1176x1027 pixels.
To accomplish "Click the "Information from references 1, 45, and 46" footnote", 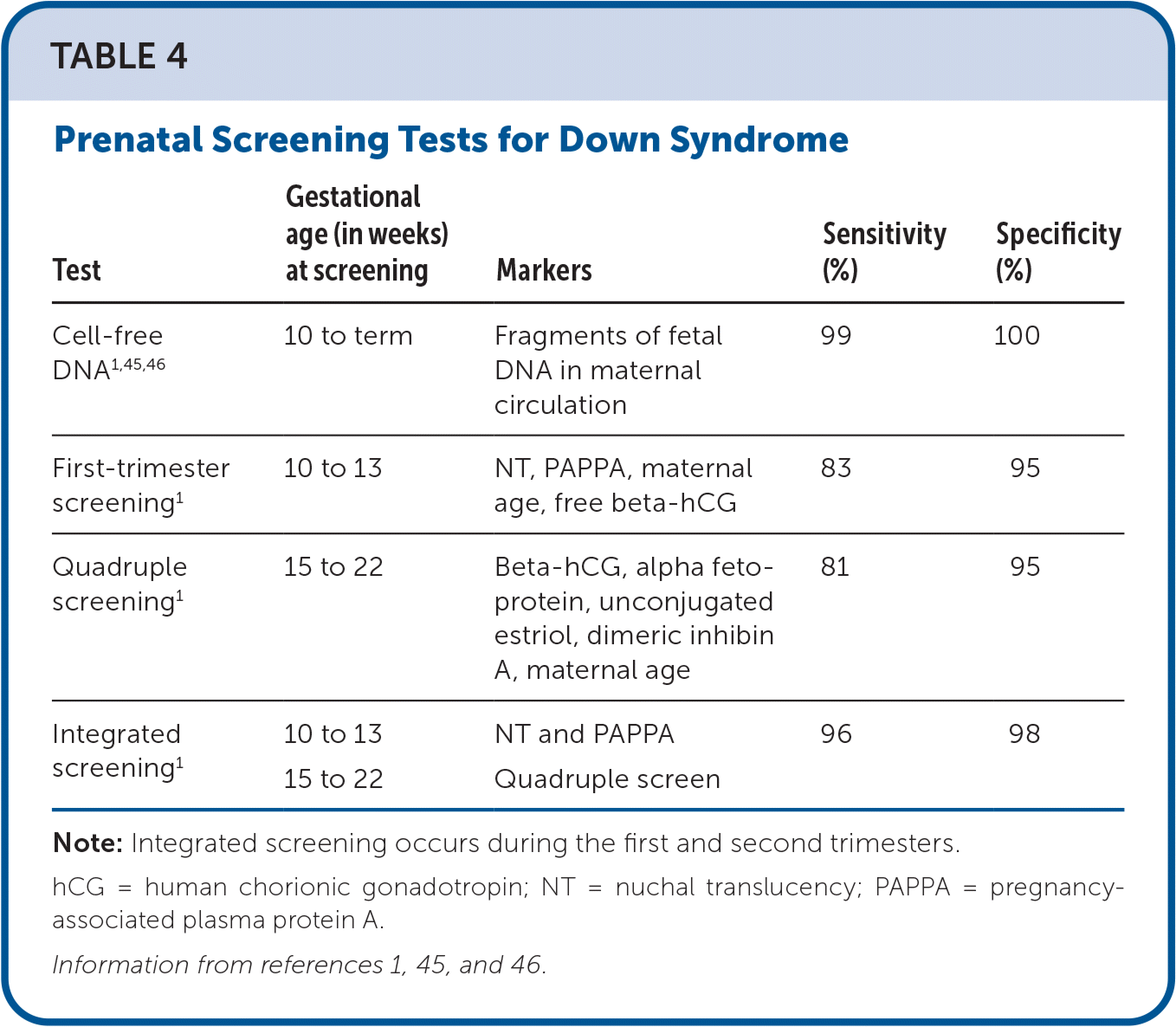I will 299,965.
